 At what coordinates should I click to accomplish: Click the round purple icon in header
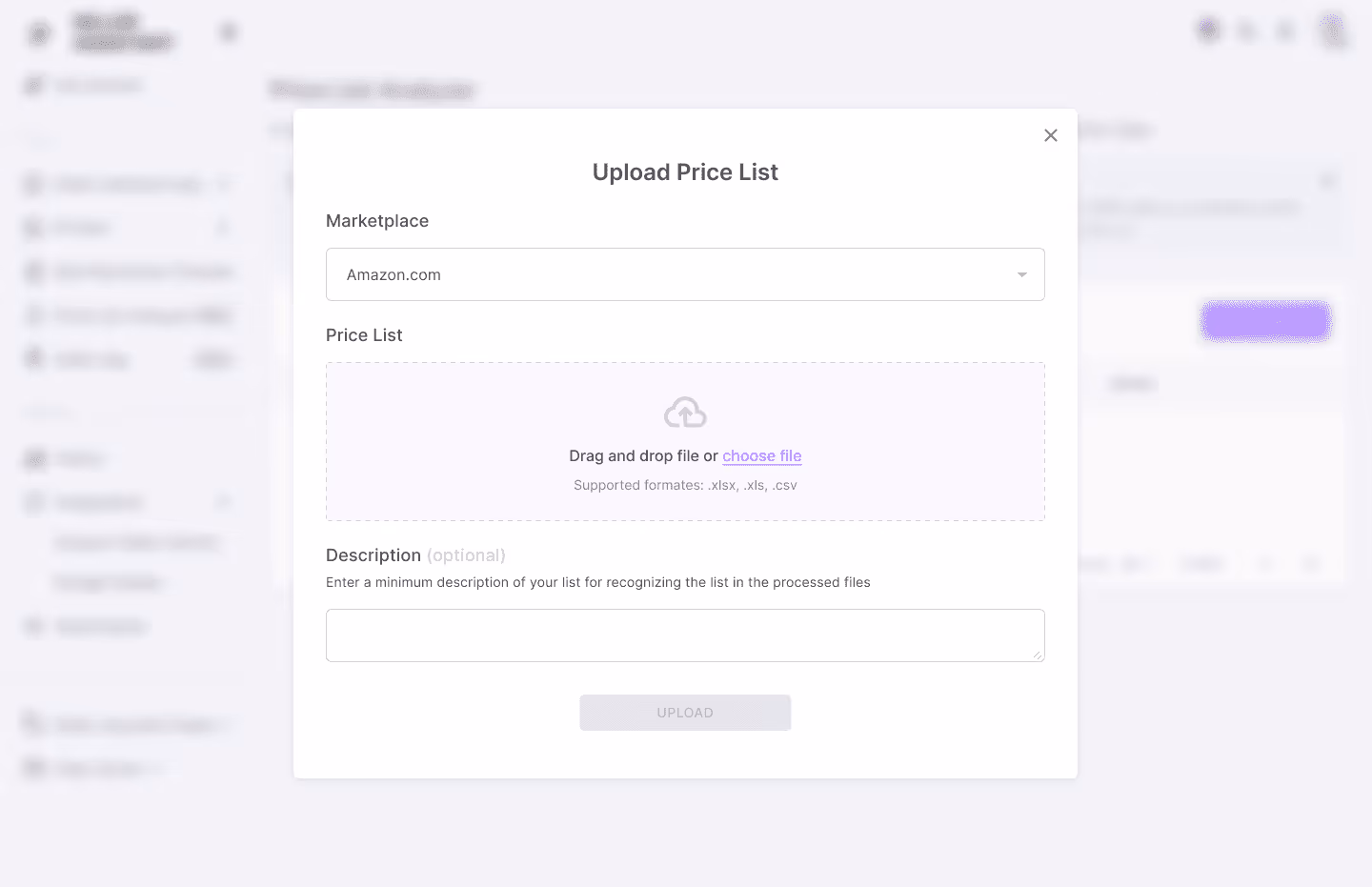click(1208, 30)
